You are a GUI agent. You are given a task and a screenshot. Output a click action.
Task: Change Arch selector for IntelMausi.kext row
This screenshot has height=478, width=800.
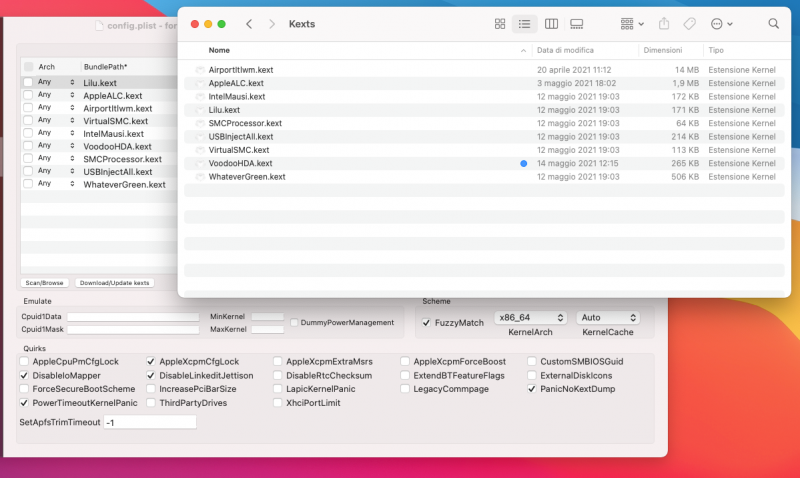click(x=56, y=133)
